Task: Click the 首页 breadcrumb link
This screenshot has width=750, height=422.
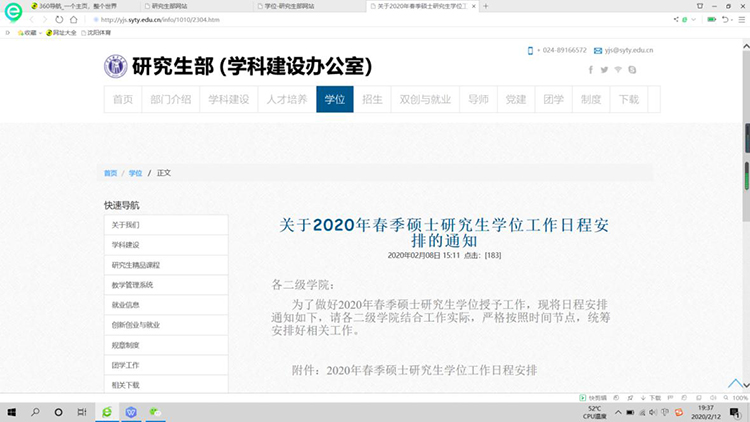Action: pos(110,173)
